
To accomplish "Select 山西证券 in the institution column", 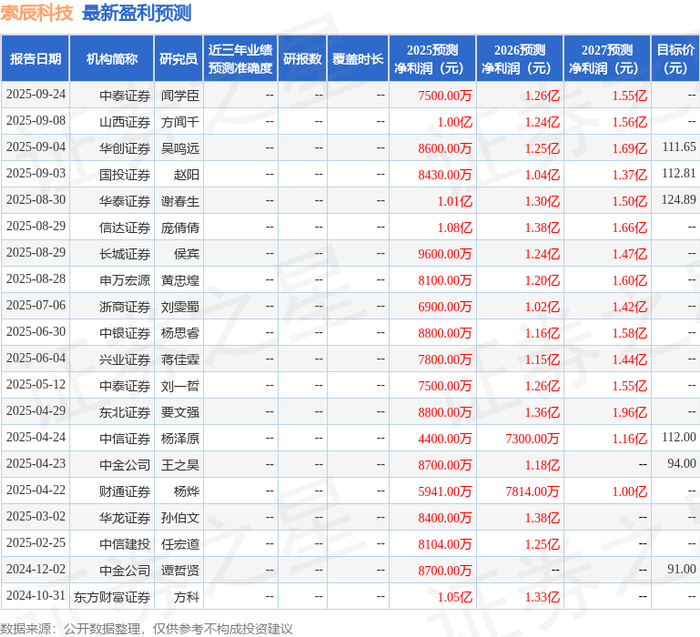I will point(125,122).
